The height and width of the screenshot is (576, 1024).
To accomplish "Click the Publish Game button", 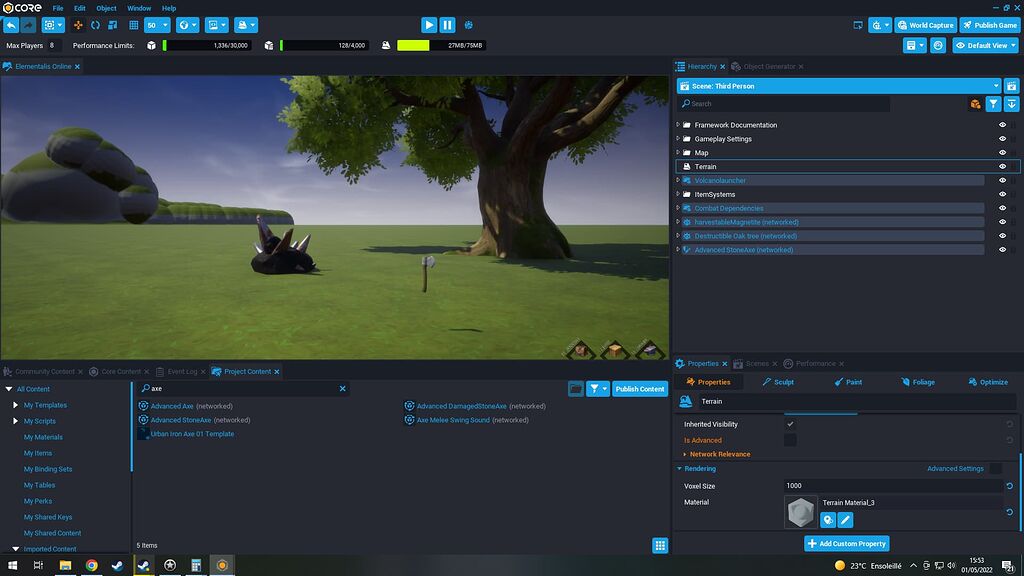I will pos(989,25).
